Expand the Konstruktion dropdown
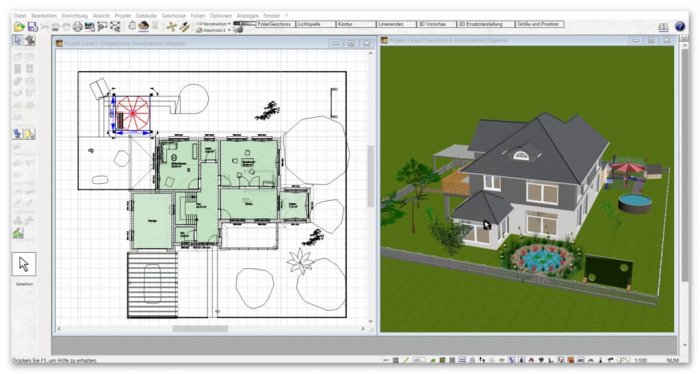This screenshot has height=374, width=700. click(229, 24)
